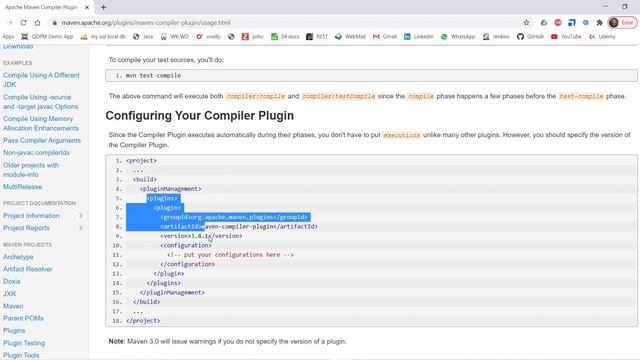The width and height of the screenshot is (640, 360).
Task: Open the WhatsApp bookmark
Action: [458, 36]
